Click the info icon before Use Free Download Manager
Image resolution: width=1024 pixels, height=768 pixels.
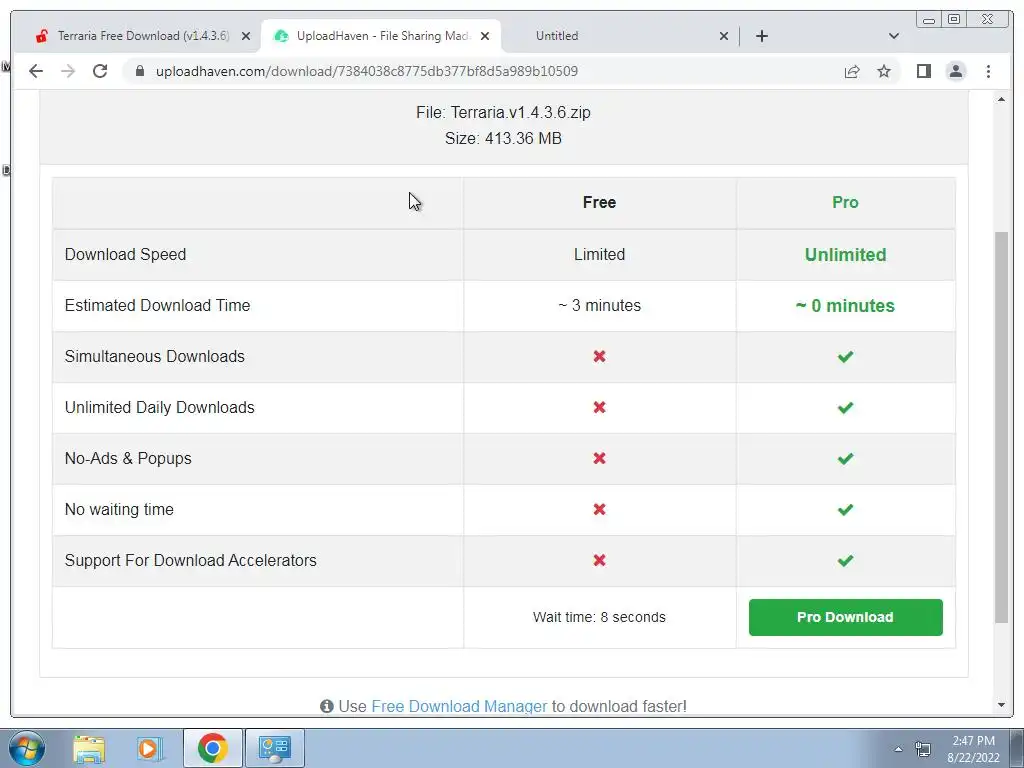pyautogui.click(x=327, y=706)
